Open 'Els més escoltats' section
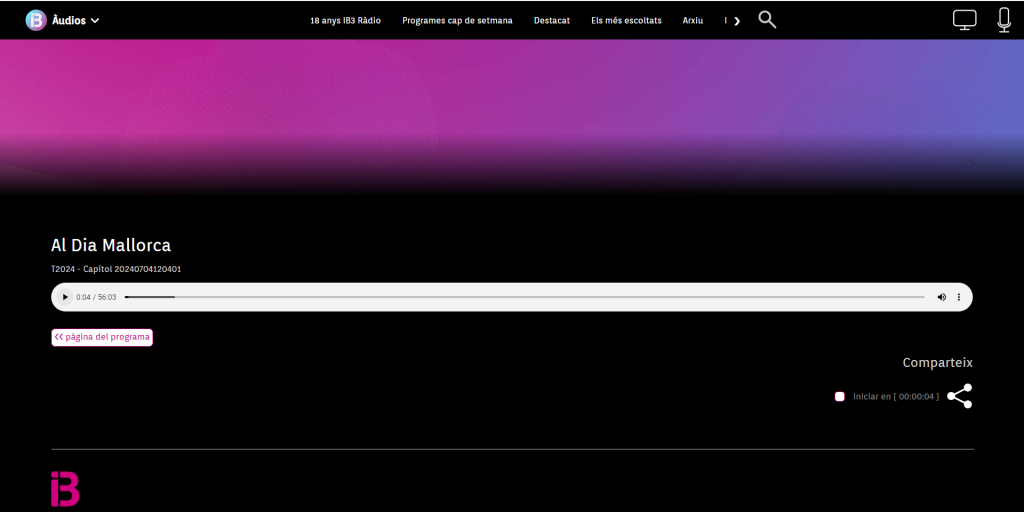This screenshot has height=512, width=1024. [x=626, y=20]
